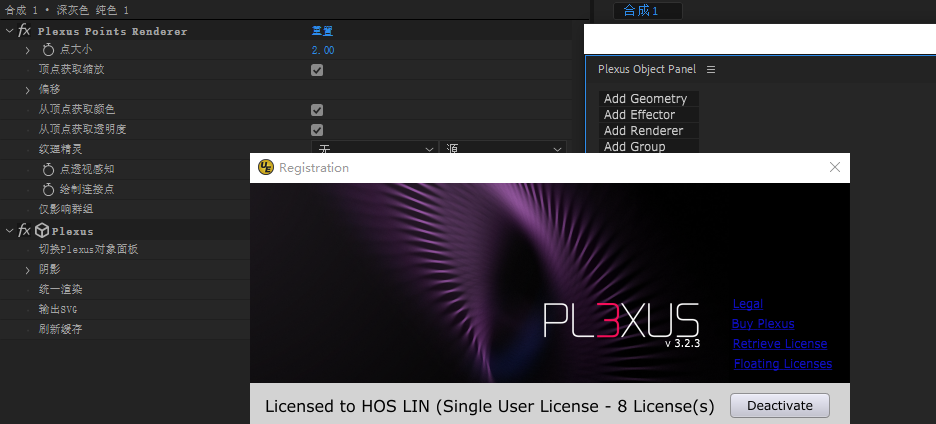Toggle the stopwatch for 绘制连接点
936x424 pixels.
pyautogui.click(x=48, y=189)
